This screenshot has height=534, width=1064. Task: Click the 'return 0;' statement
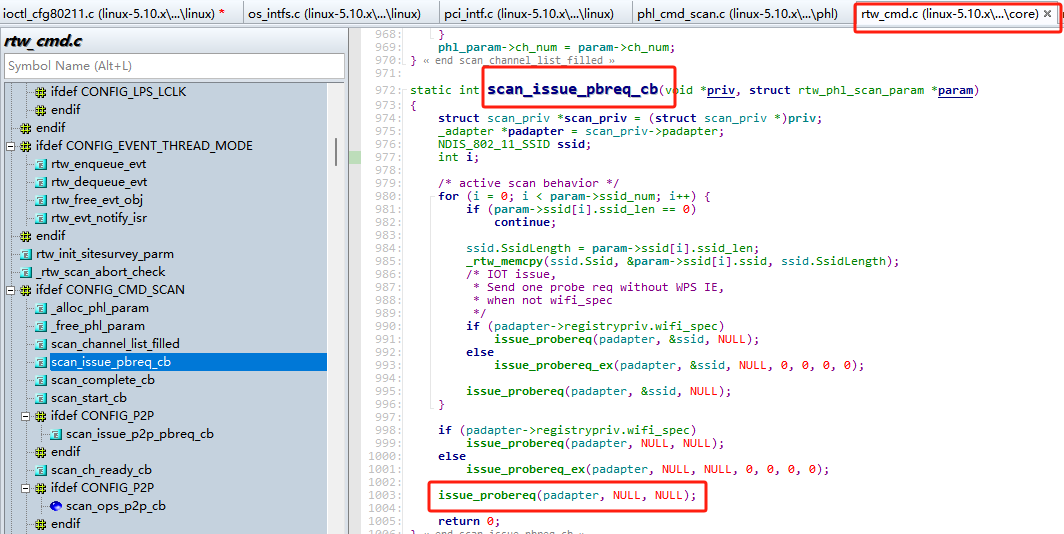point(470,521)
